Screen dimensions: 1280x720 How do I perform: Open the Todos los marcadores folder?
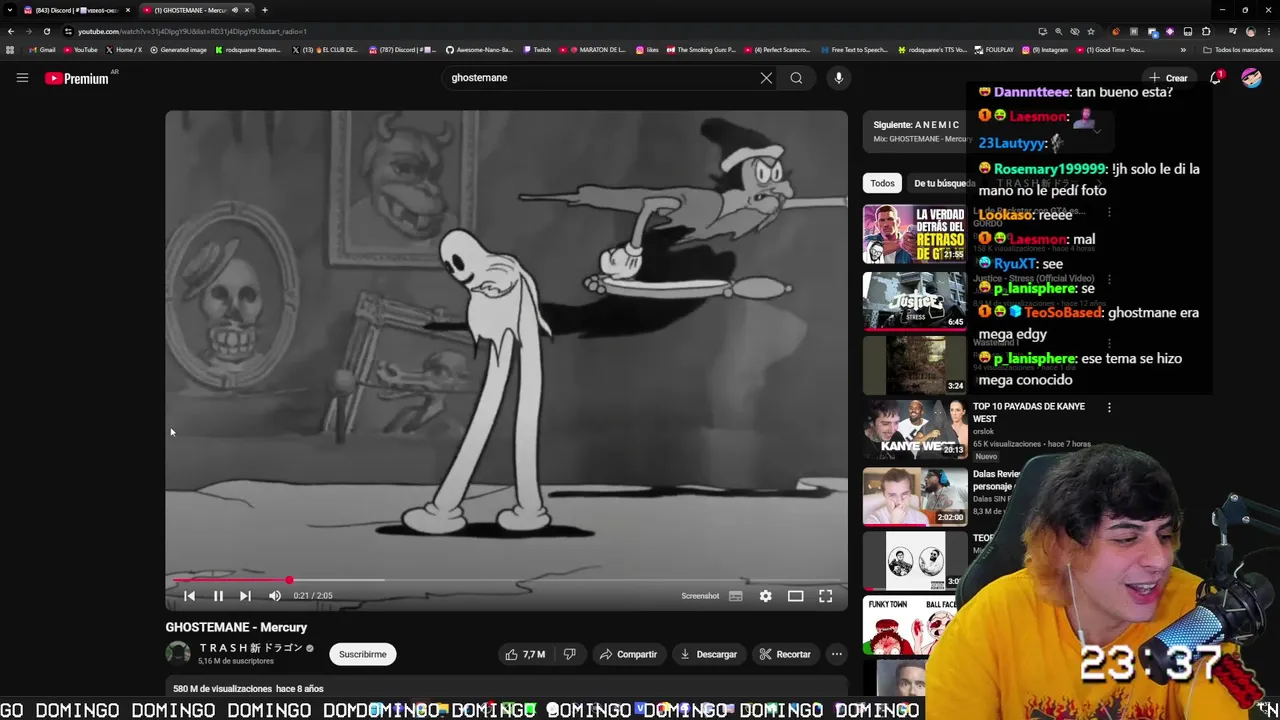[x=1238, y=50]
